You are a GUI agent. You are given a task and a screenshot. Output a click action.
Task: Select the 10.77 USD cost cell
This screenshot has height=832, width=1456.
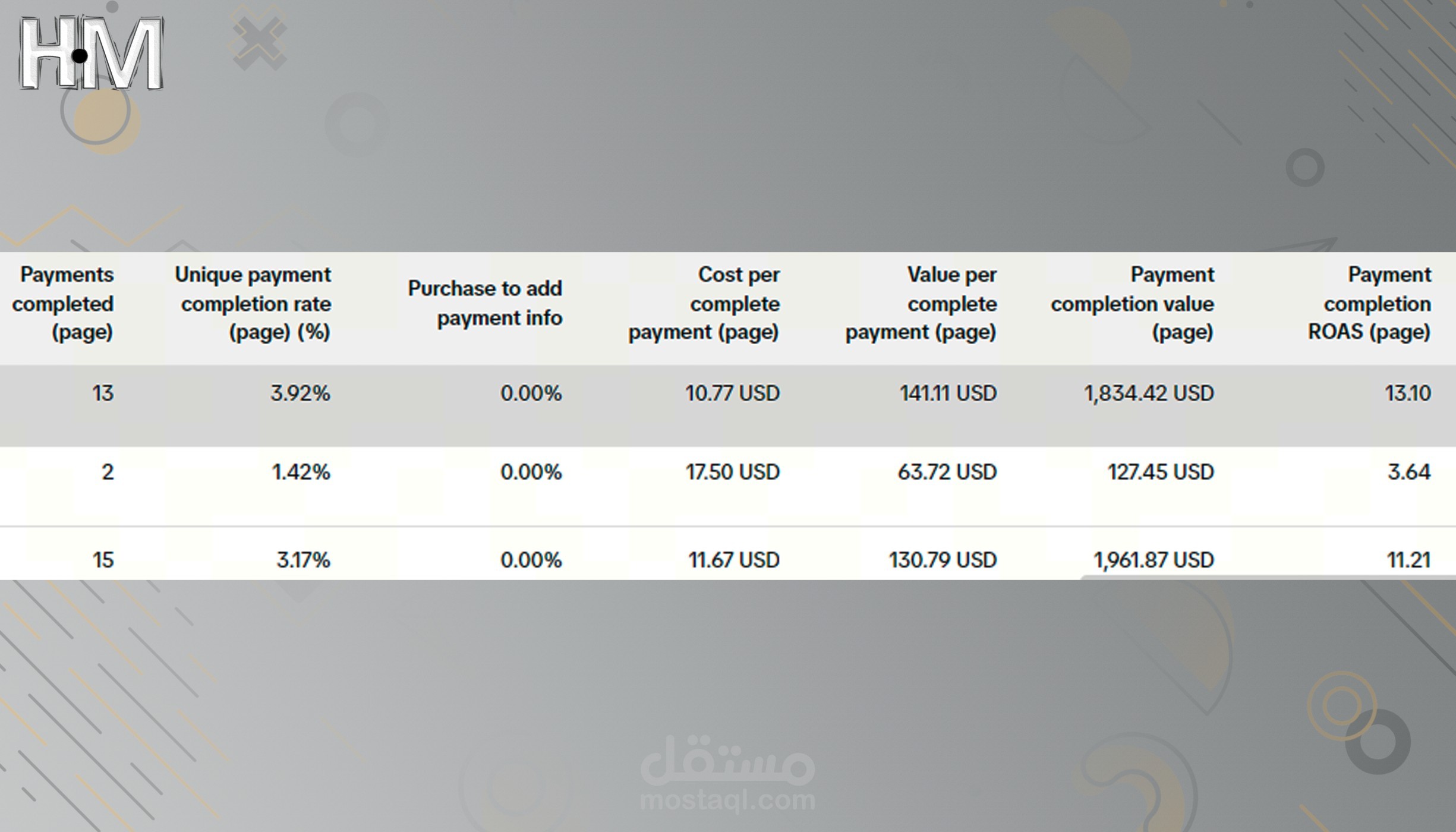click(732, 393)
